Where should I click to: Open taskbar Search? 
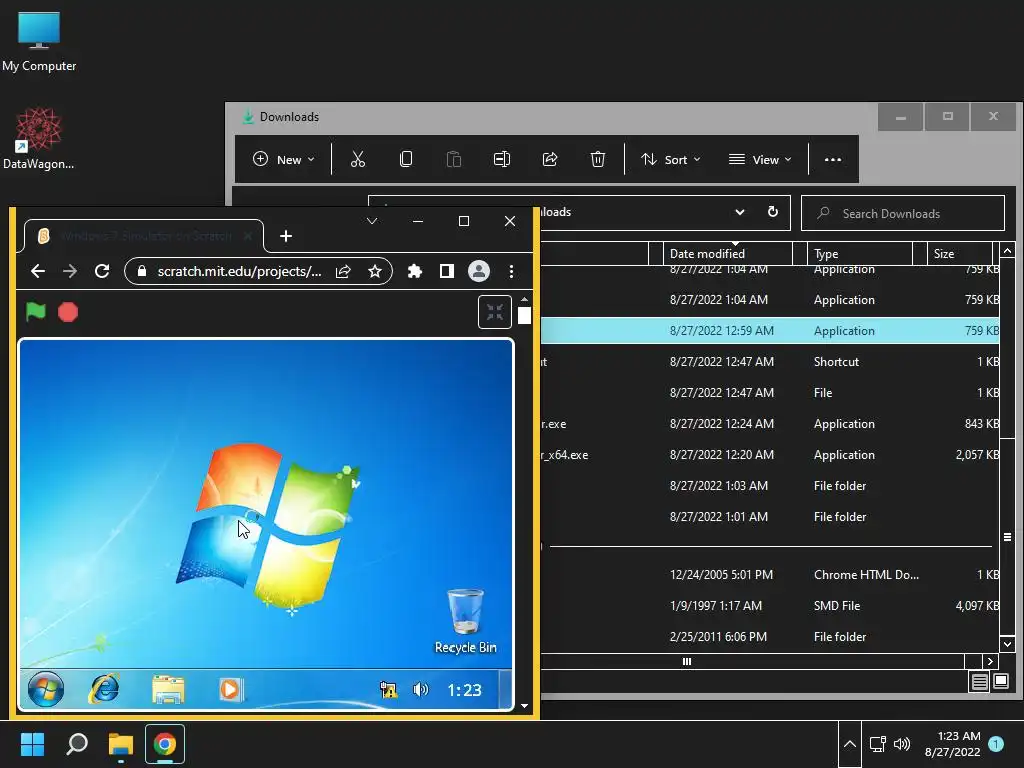coord(77,744)
